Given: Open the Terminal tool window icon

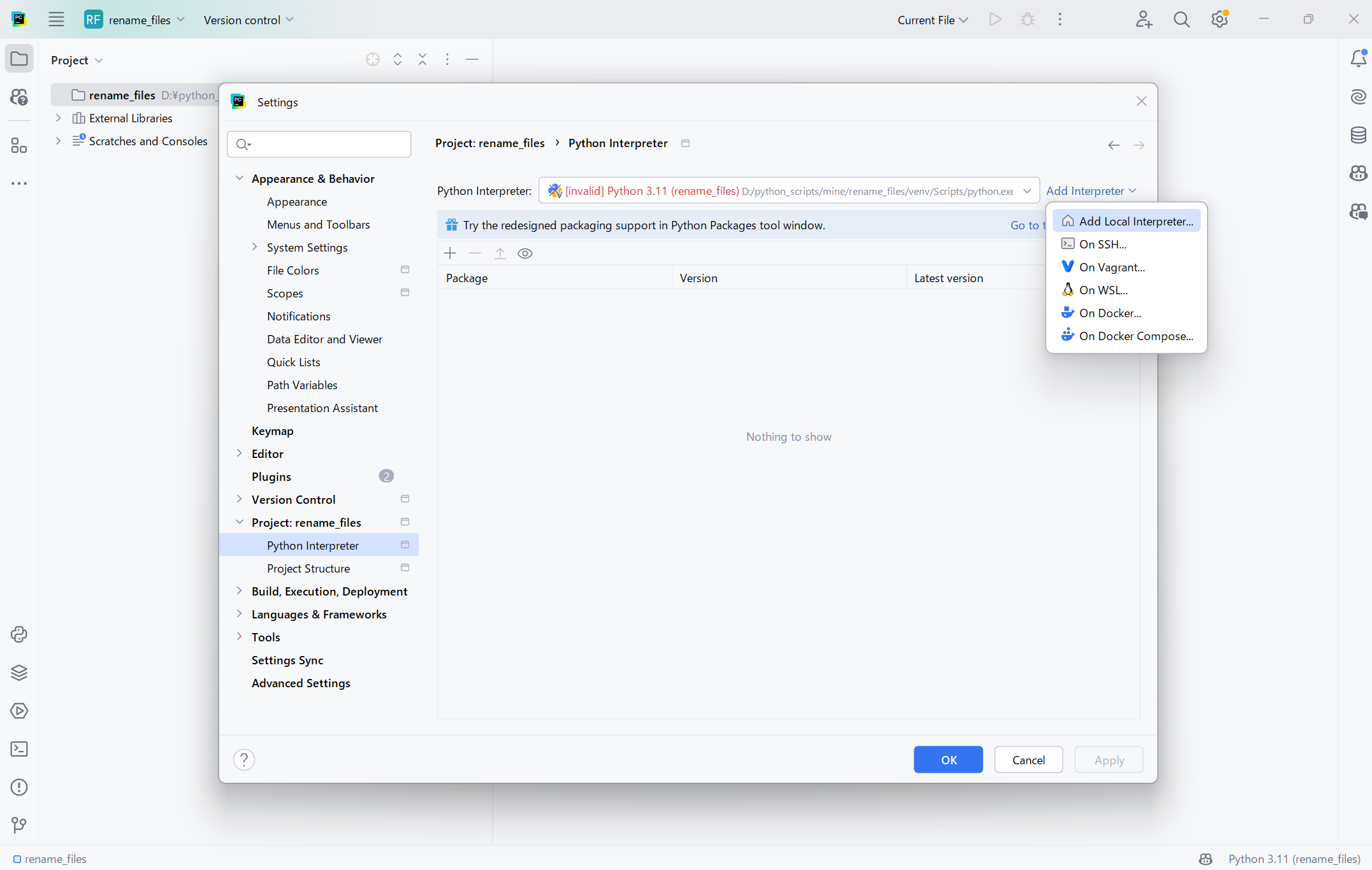Looking at the screenshot, I should (19, 749).
